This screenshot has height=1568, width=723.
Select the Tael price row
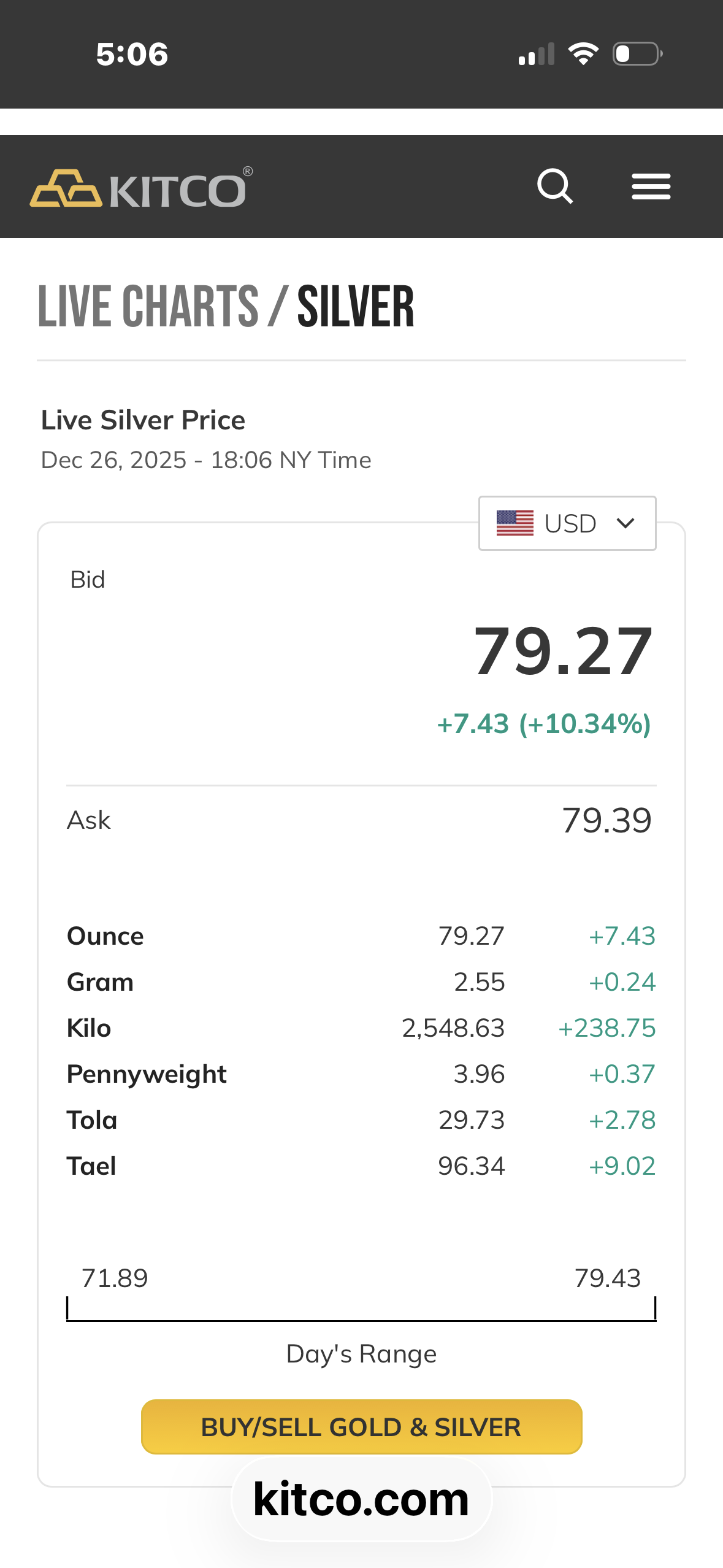tap(361, 1166)
